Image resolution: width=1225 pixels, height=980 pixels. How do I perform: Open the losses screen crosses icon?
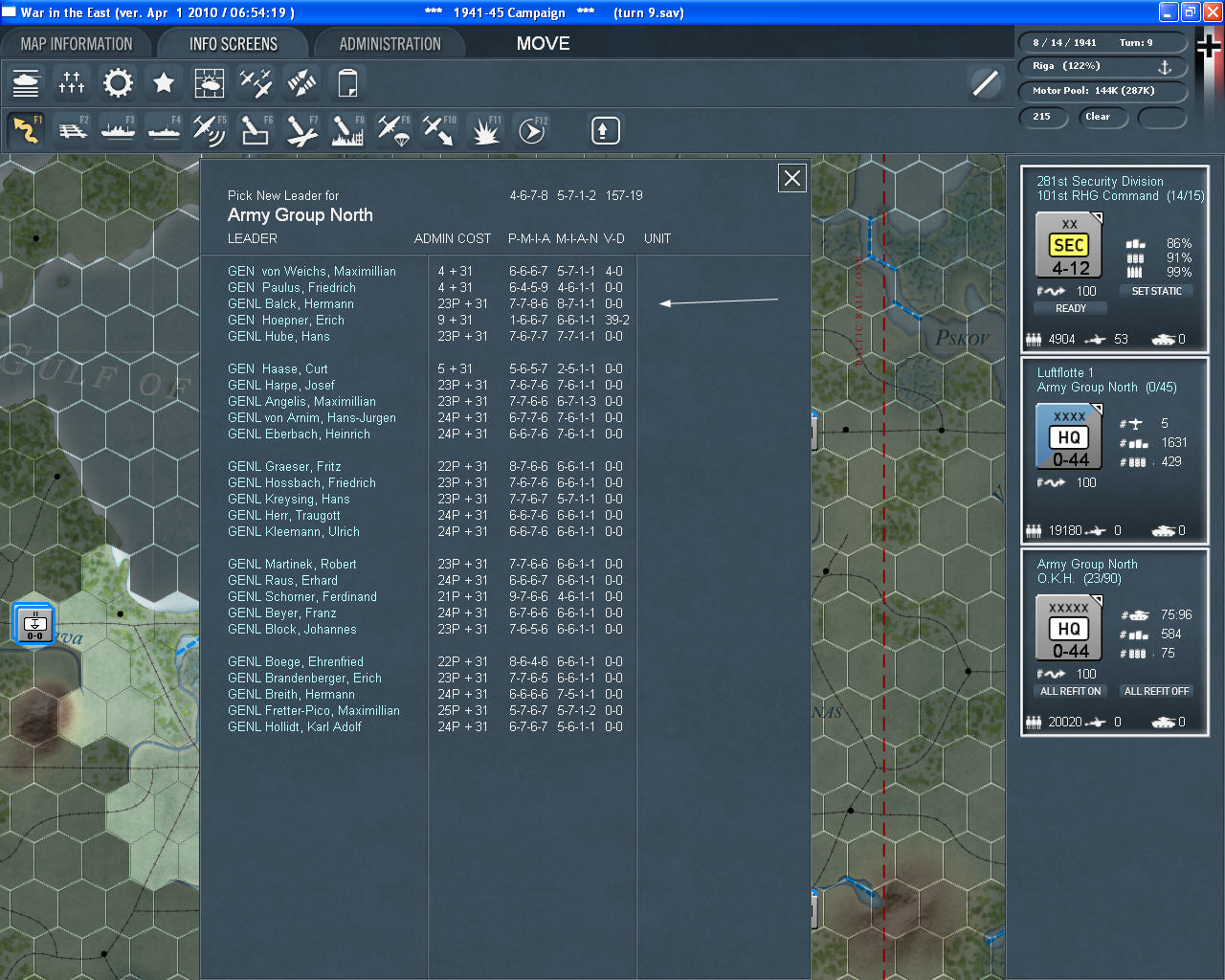tap(72, 83)
